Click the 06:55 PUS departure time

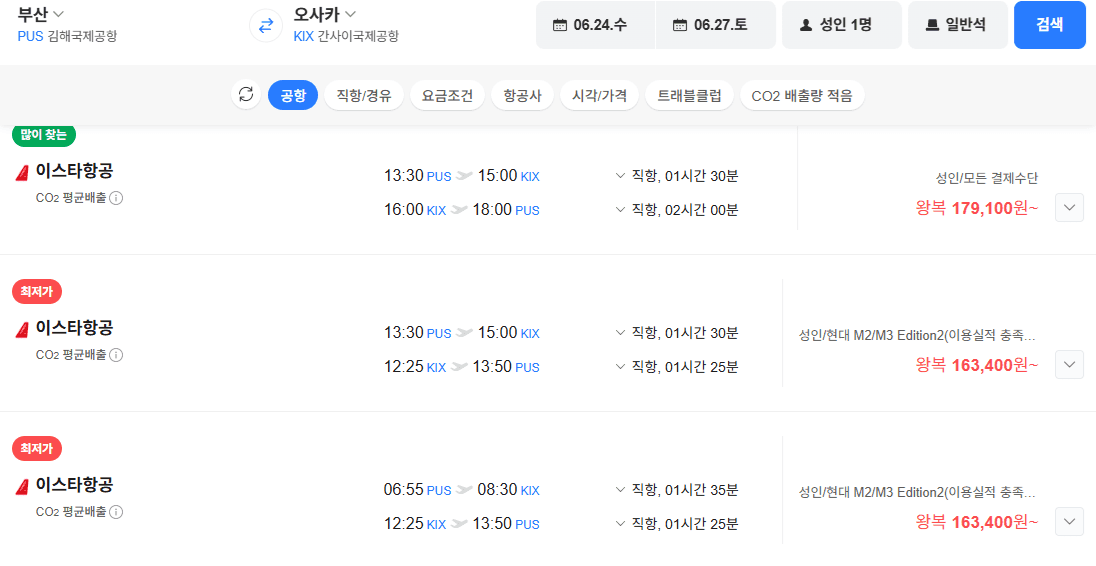coord(417,490)
